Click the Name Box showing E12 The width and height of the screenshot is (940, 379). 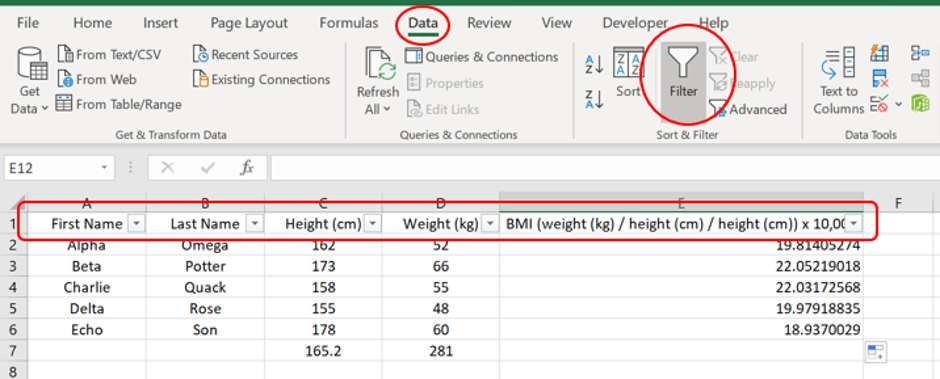pyautogui.click(x=52, y=168)
